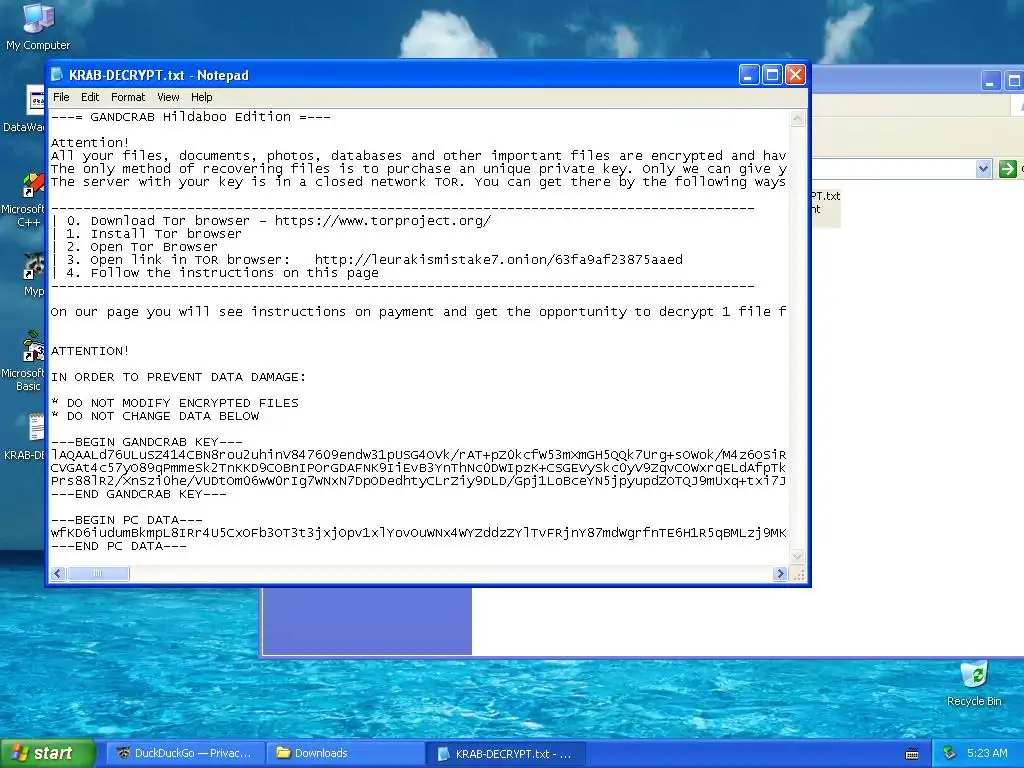Click the horizontal scrollbar right arrow in Notepad
This screenshot has height=768, width=1024.
[780, 573]
